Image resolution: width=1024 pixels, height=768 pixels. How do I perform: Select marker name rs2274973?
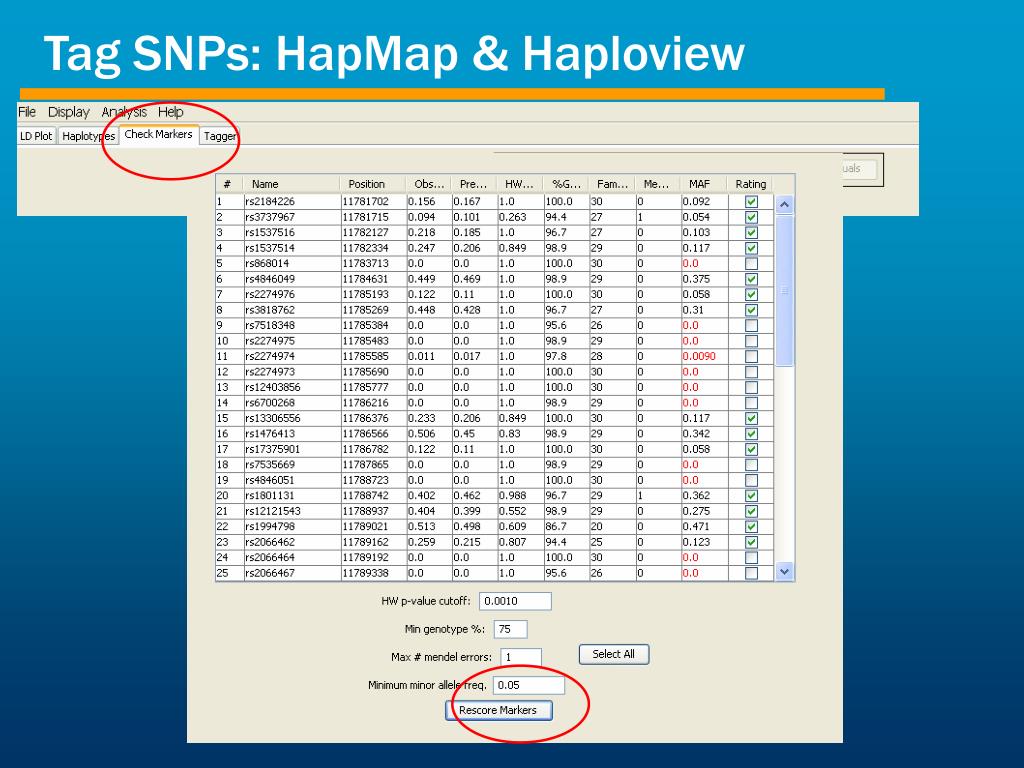(270, 372)
